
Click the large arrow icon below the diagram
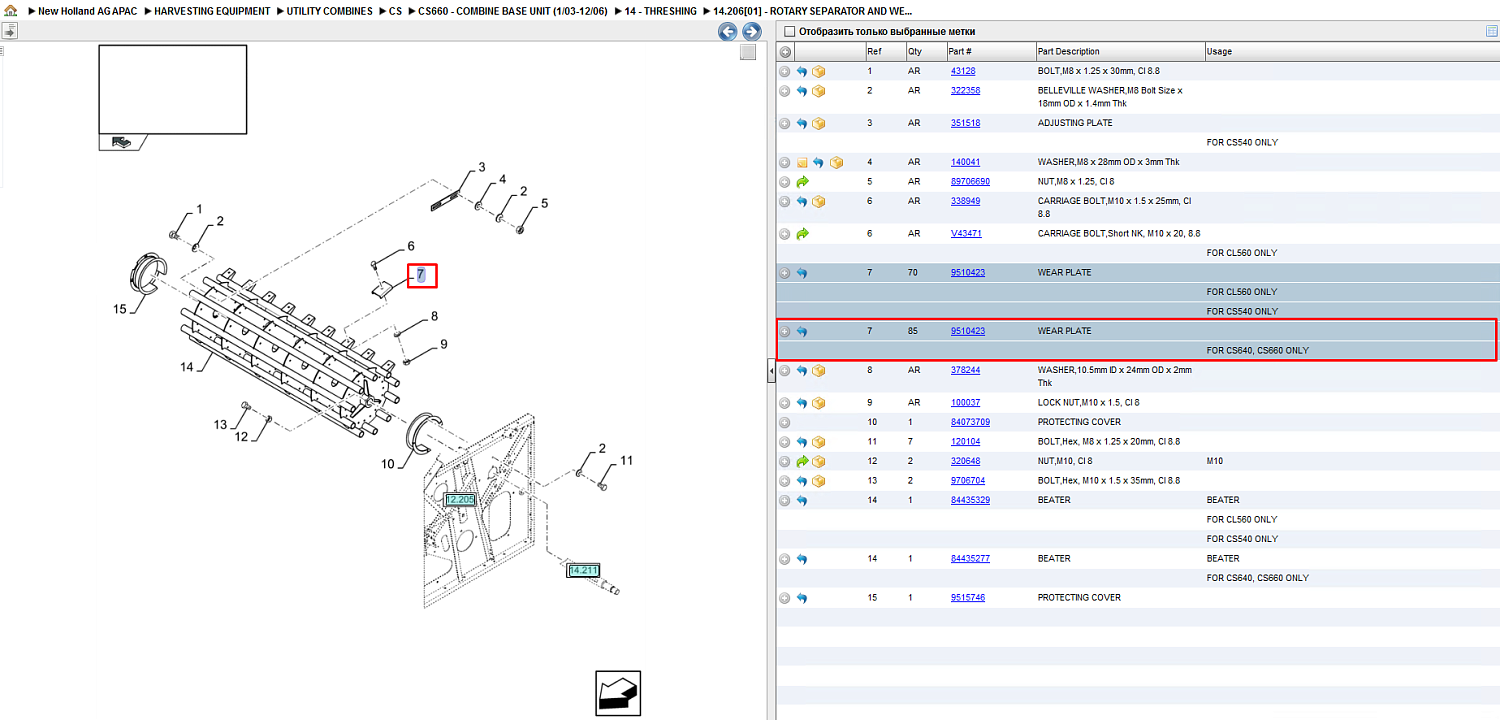point(618,693)
